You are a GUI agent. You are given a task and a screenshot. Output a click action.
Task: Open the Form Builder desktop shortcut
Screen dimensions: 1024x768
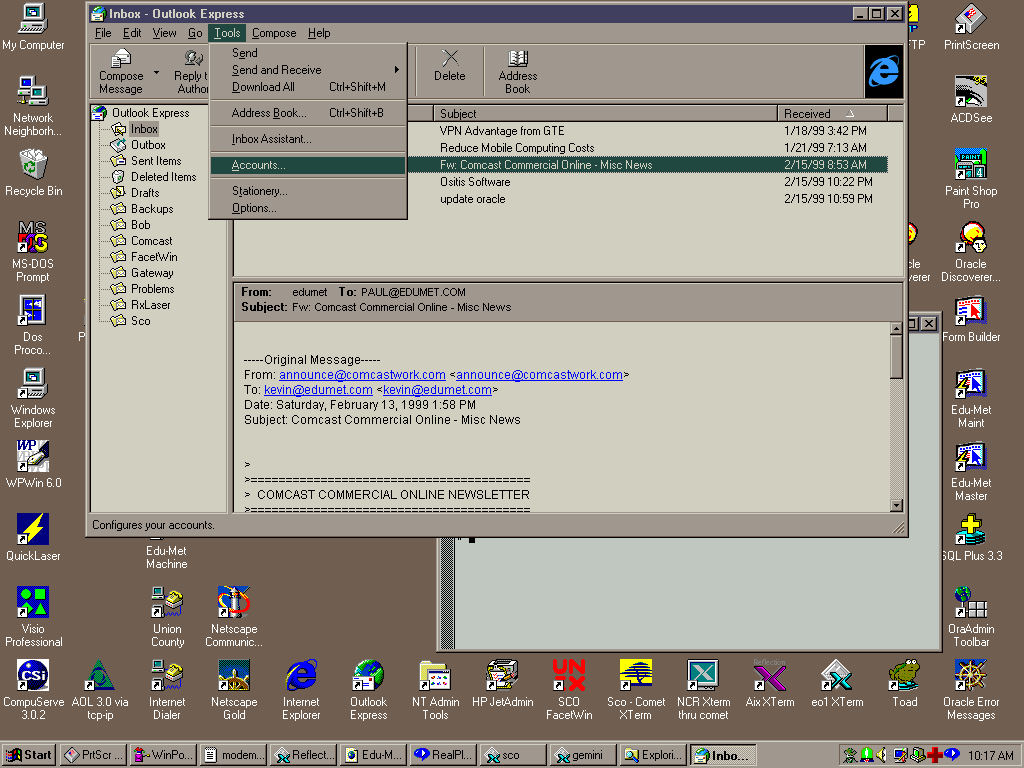click(x=971, y=319)
